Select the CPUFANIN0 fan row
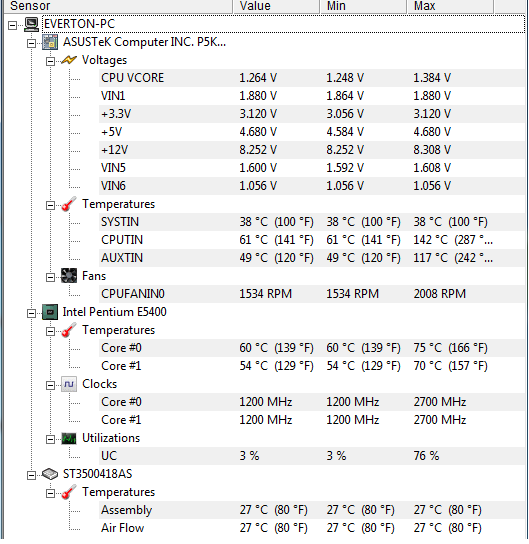Viewport: 529px width, 544px height. pos(312,294)
